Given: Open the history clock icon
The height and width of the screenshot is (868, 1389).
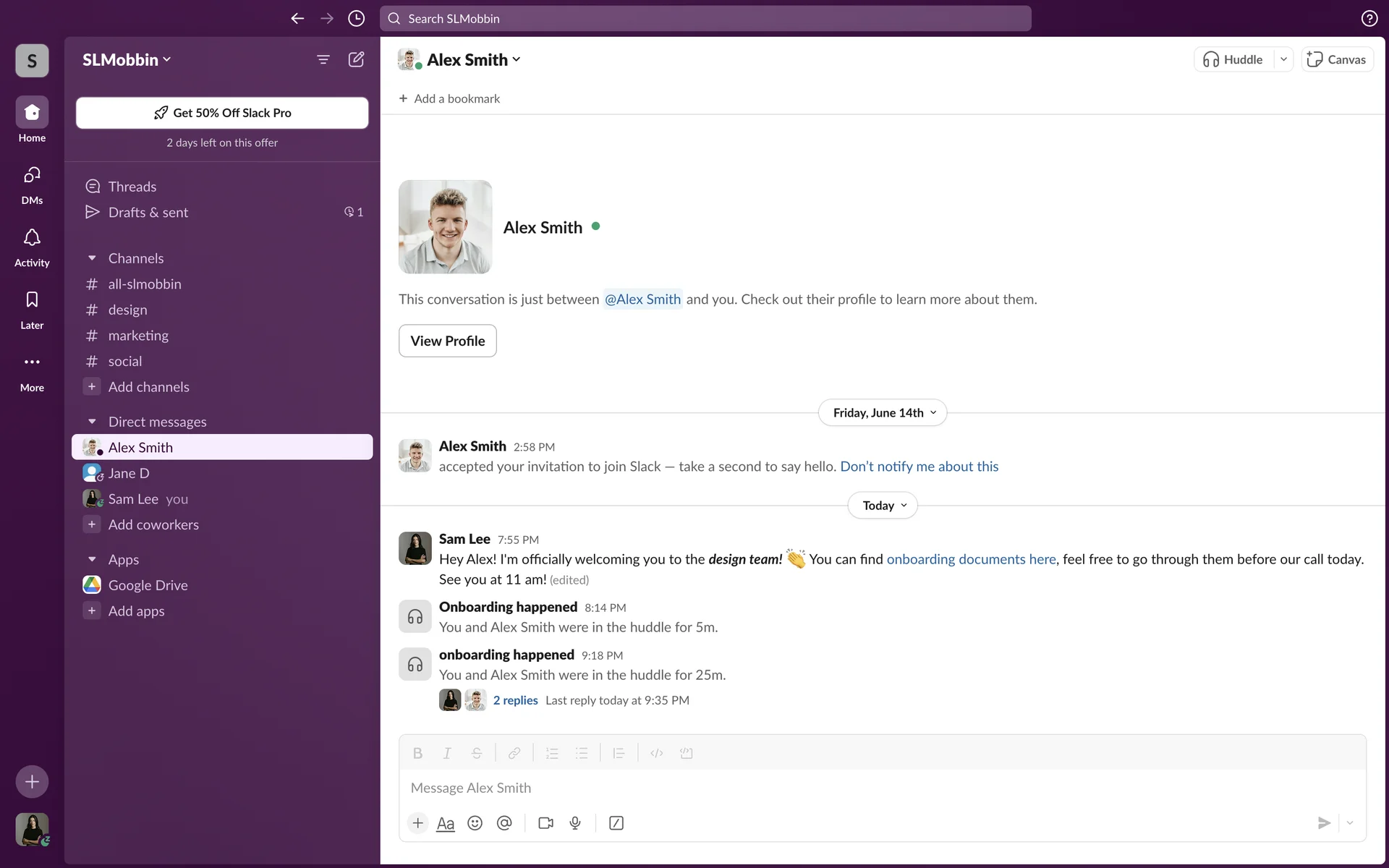Looking at the screenshot, I should pos(356,19).
